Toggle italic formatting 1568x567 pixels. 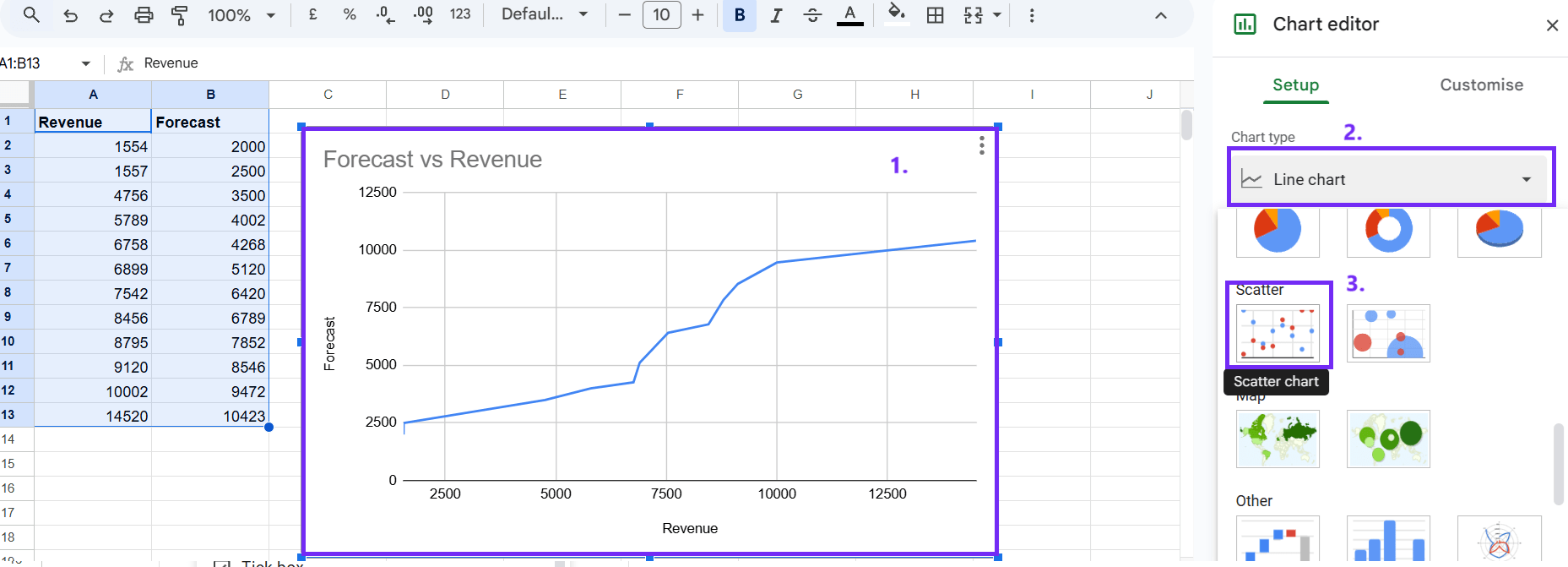tap(776, 15)
